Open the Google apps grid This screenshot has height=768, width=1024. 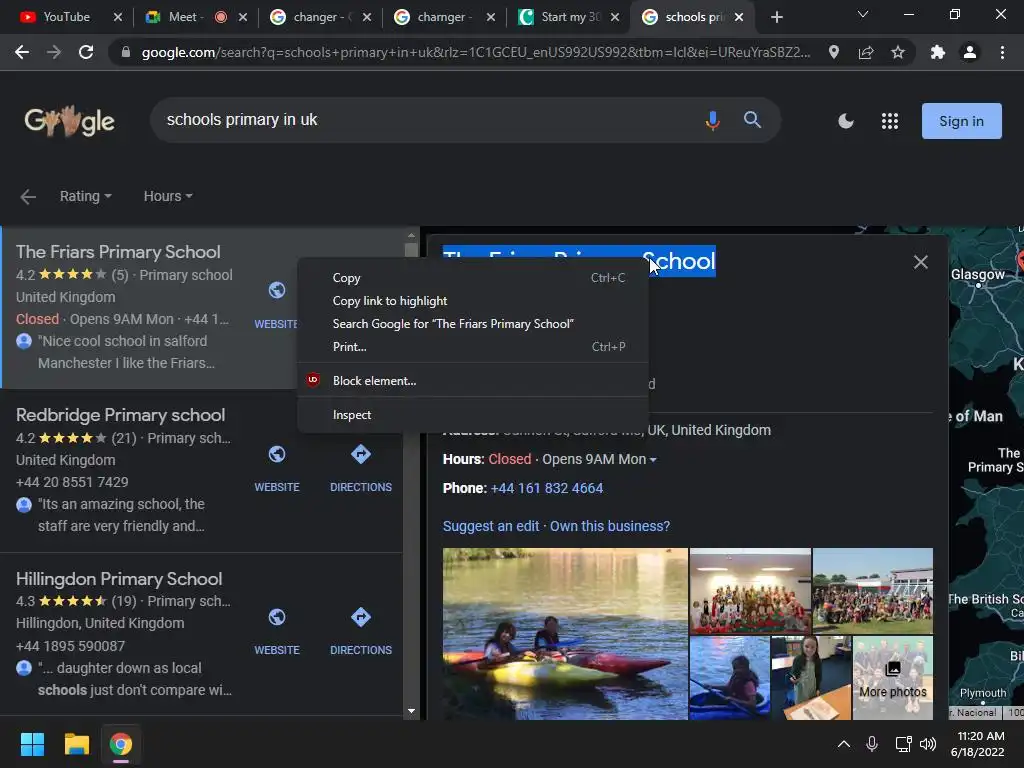coord(889,121)
